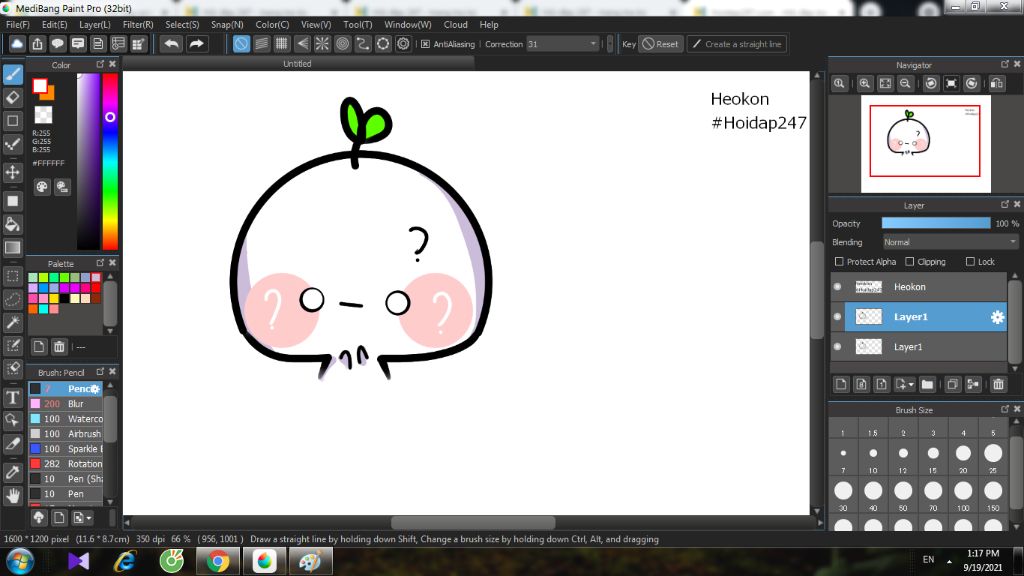Open the Blending mode dropdown

point(950,242)
